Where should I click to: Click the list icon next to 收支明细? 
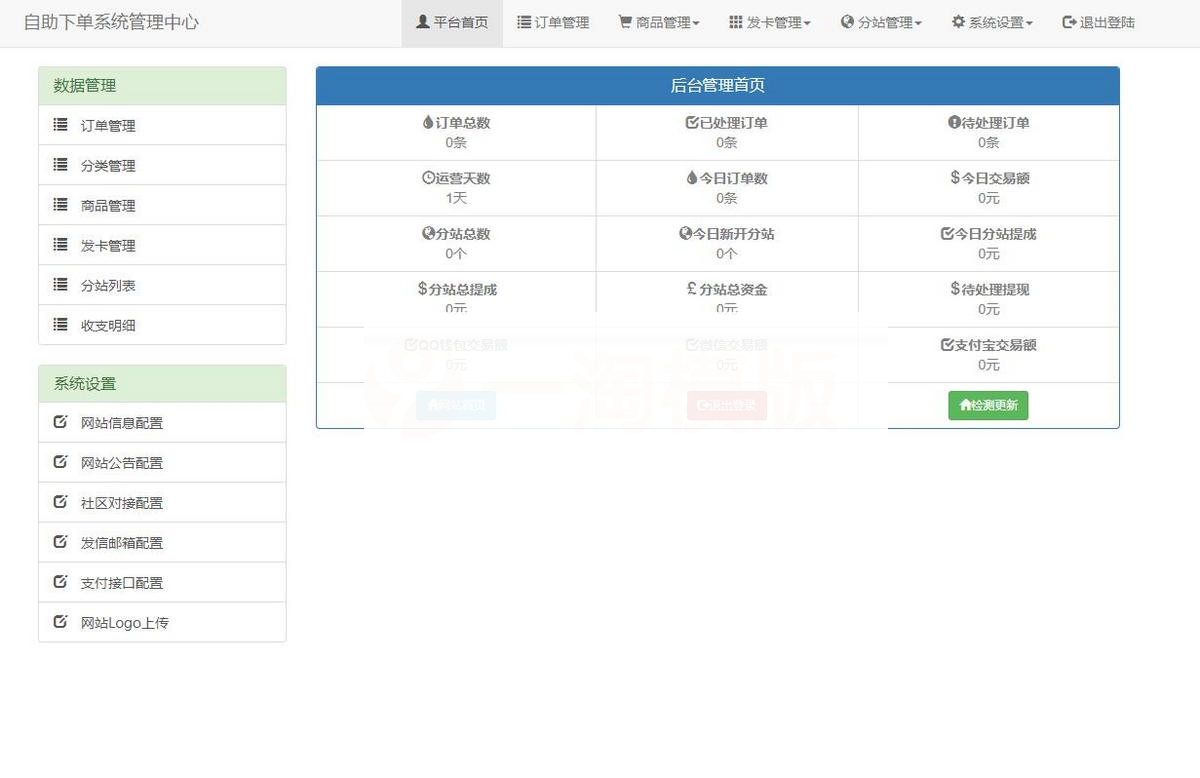pos(59,324)
